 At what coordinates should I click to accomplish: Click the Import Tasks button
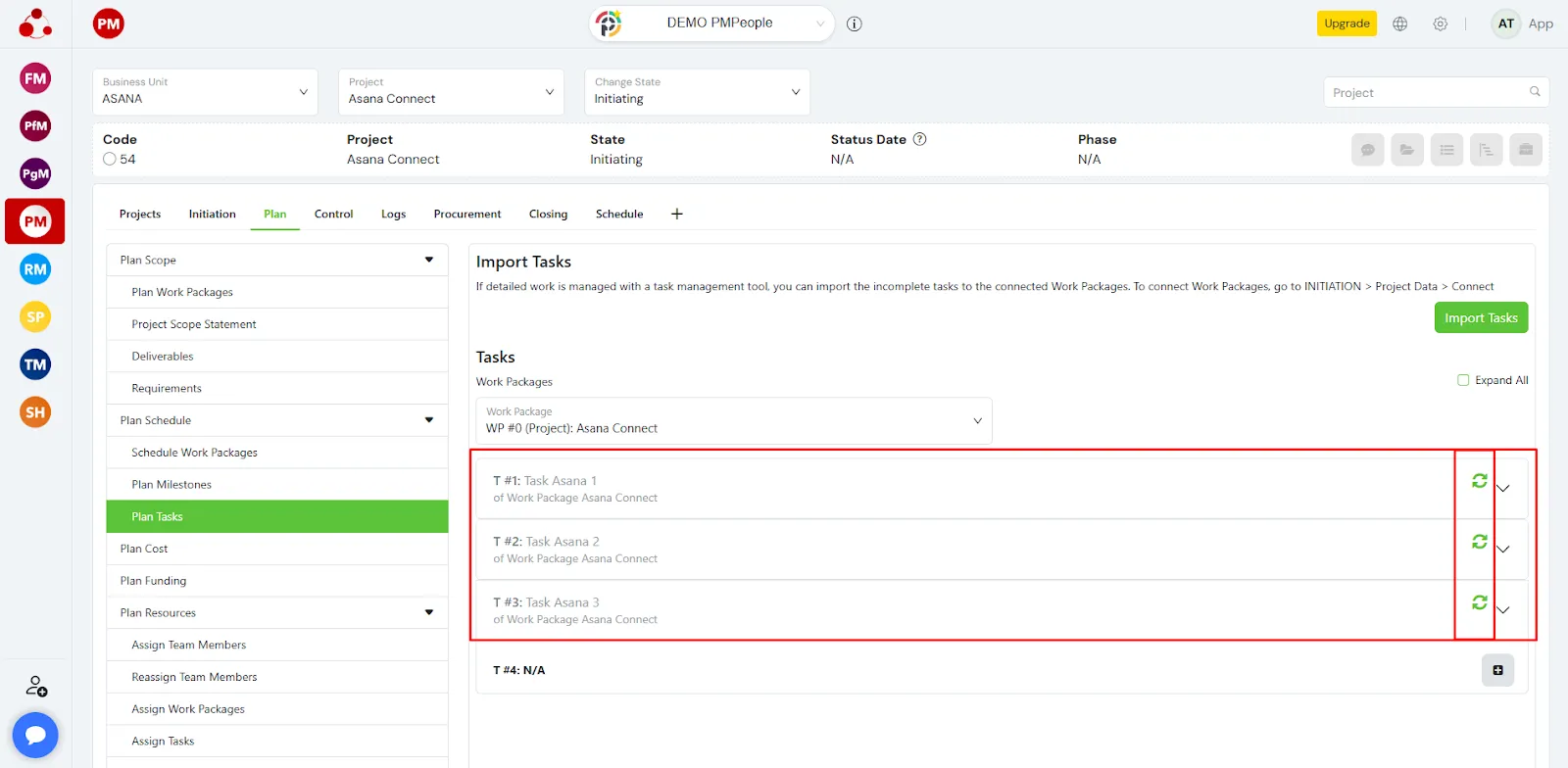point(1480,317)
